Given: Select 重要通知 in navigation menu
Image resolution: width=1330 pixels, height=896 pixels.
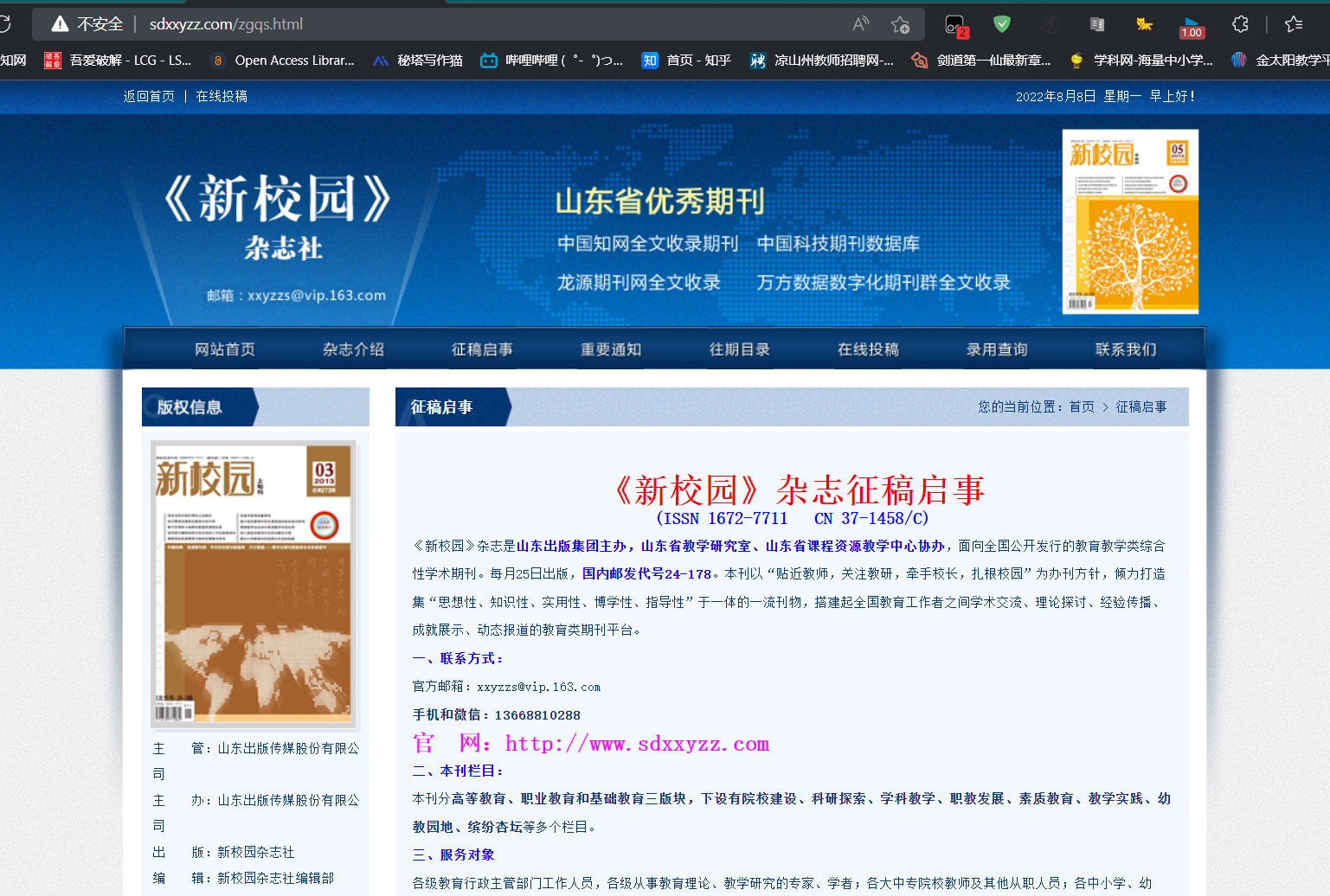Looking at the screenshot, I should [611, 349].
